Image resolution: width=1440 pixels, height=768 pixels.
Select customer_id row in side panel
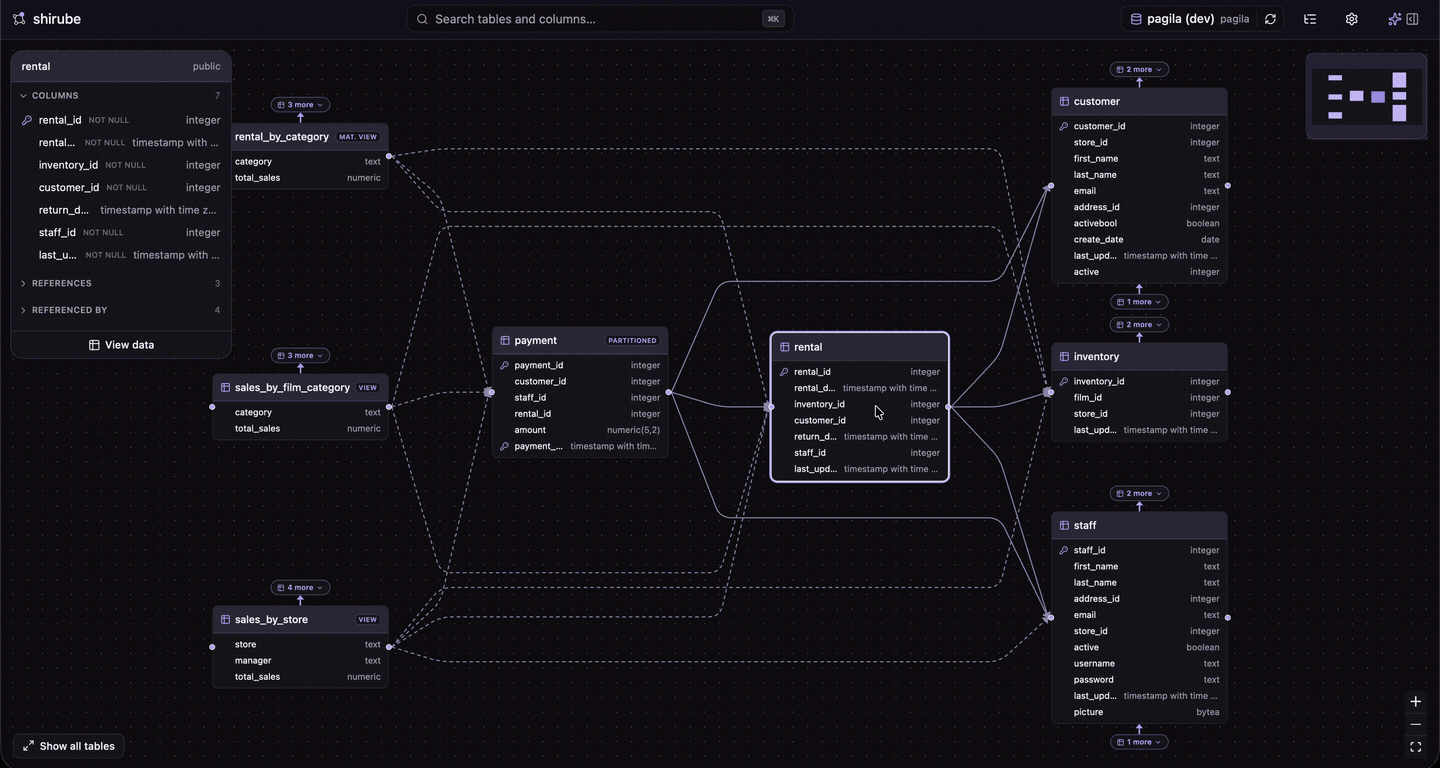(x=121, y=187)
